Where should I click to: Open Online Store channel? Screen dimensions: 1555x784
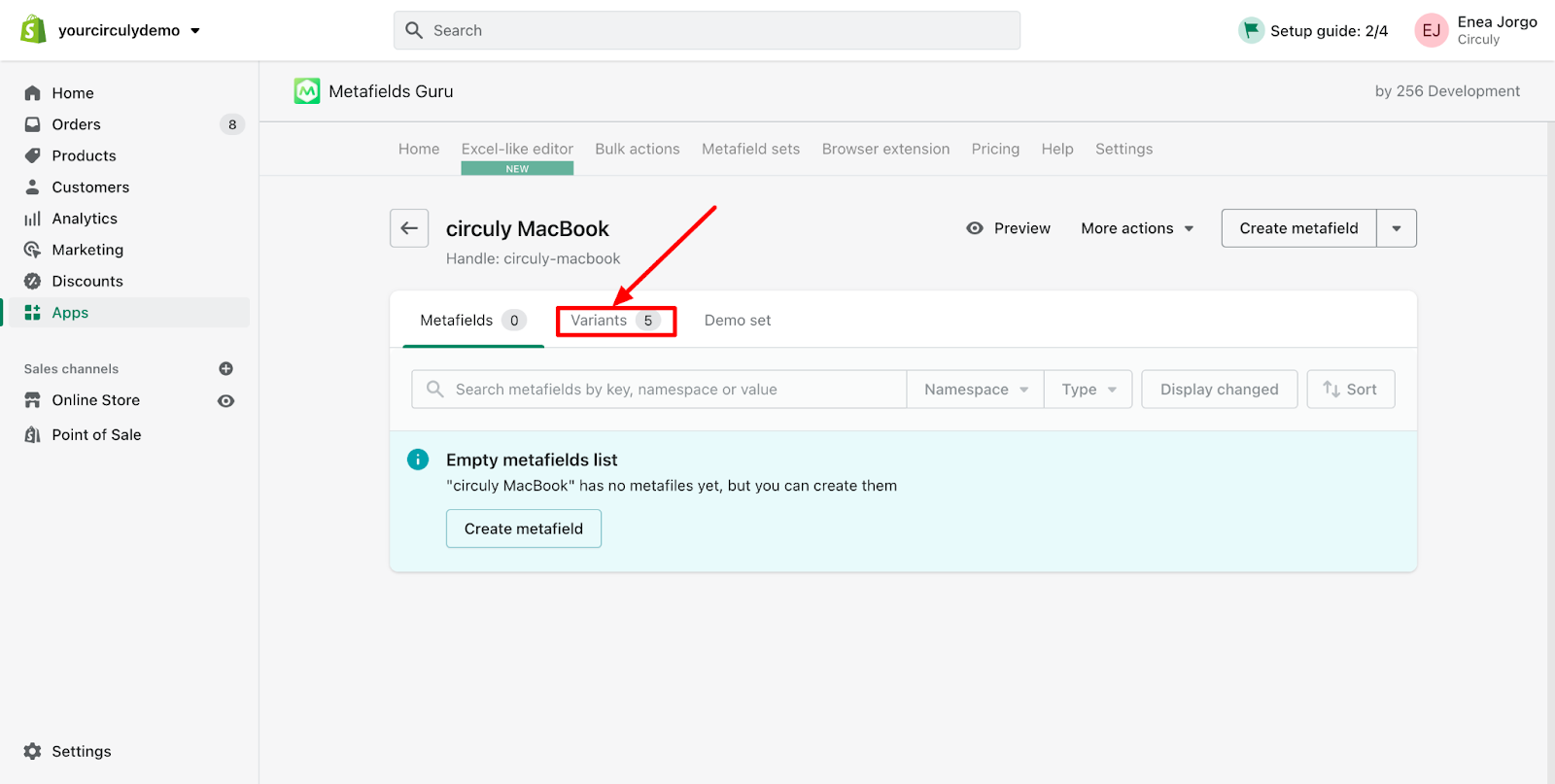pos(95,400)
